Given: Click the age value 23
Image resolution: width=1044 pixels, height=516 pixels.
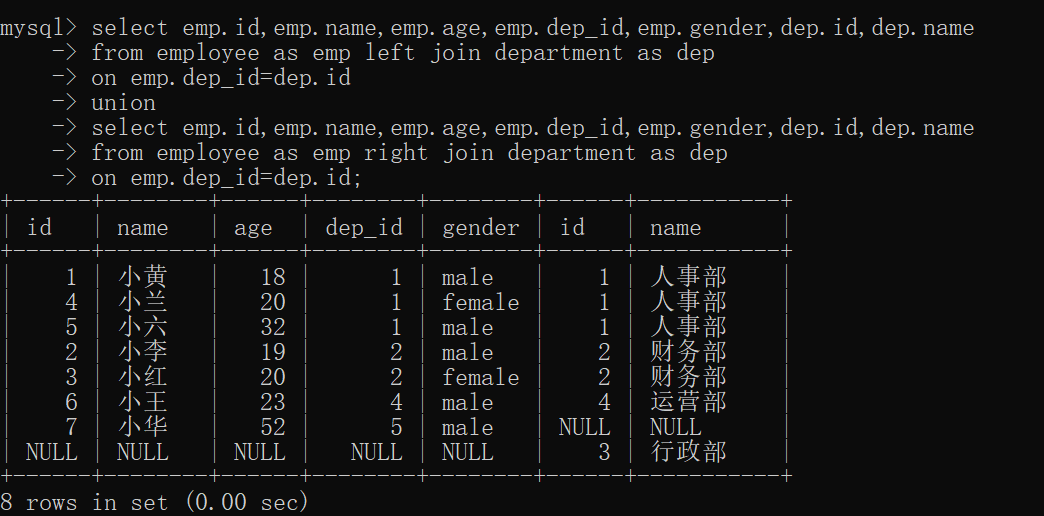Looking at the screenshot, I should [x=273, y=402].
